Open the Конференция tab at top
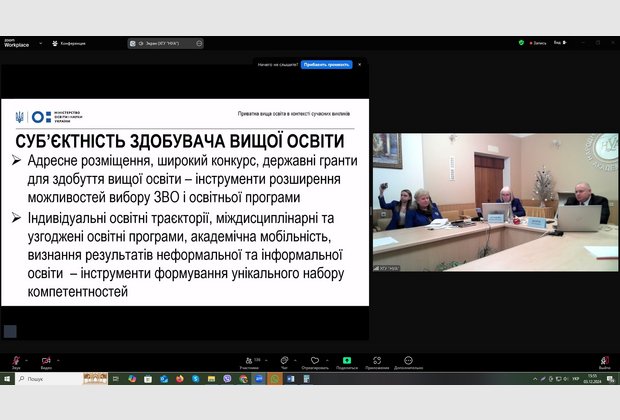The width and height of the screenshot is (620, 420). 70,43
